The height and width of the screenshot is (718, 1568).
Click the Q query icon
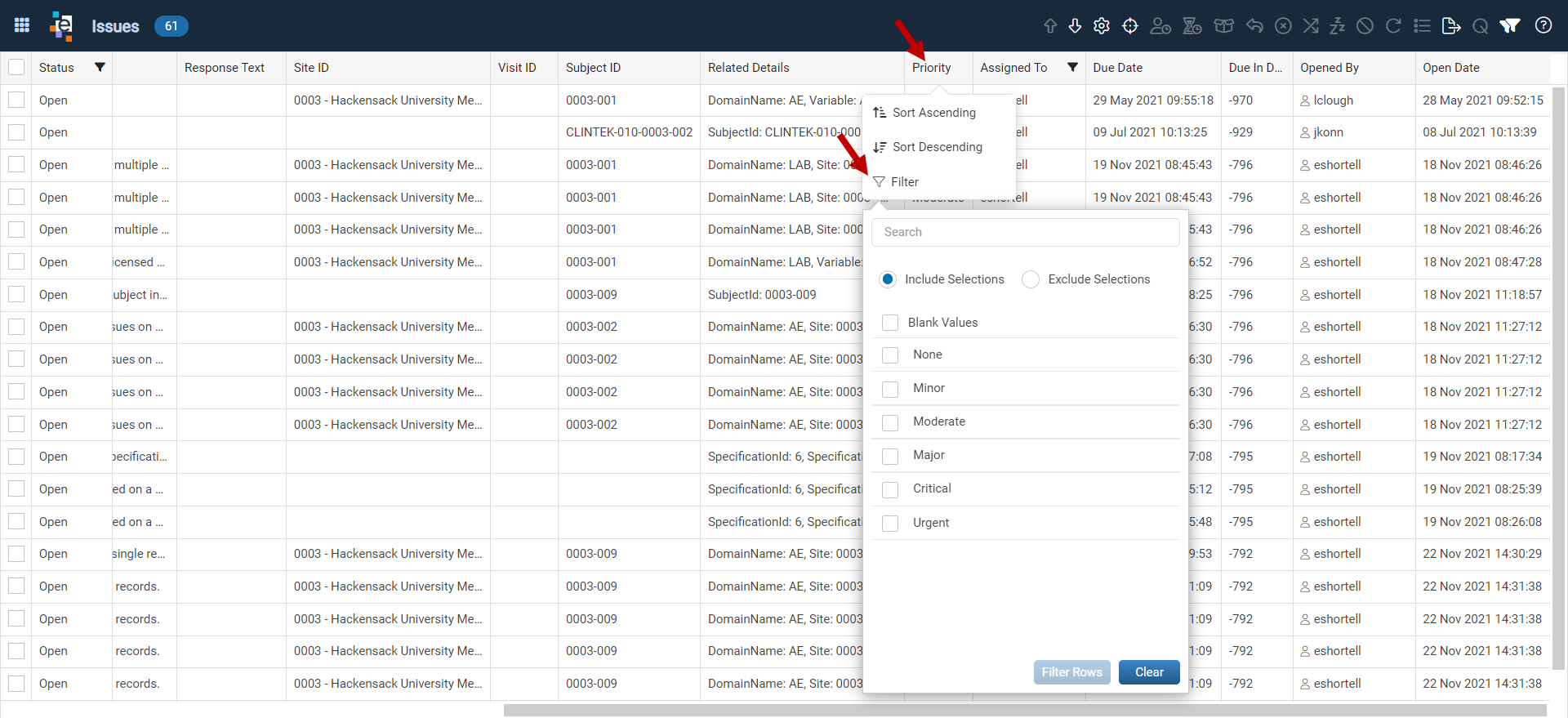1480,26
